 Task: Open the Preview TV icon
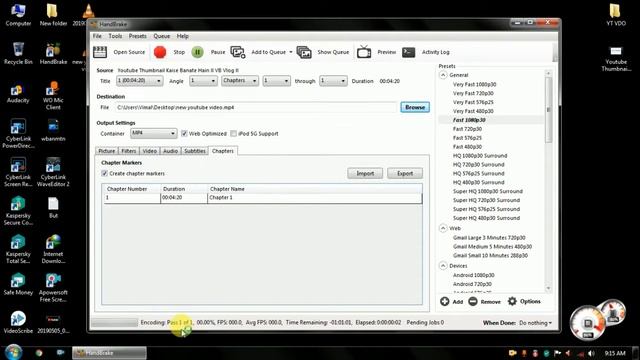(364, 52)
